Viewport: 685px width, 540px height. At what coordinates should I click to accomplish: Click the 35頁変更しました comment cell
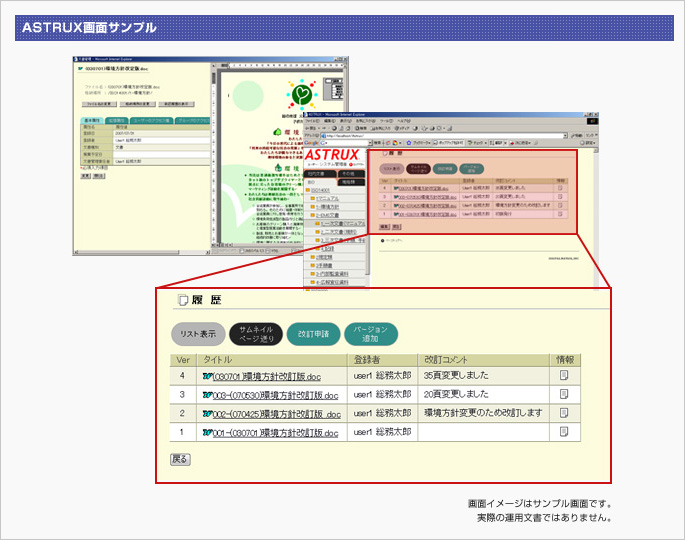[x=483, y=375]
